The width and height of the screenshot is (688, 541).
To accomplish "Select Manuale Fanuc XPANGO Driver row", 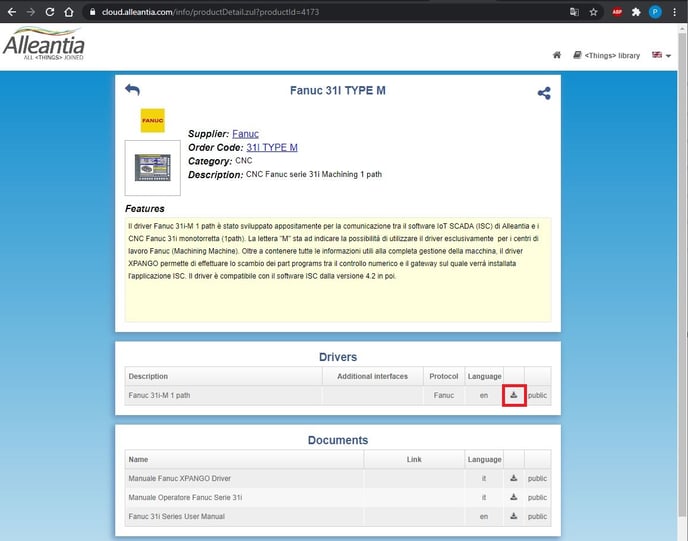I will [338, 478].
